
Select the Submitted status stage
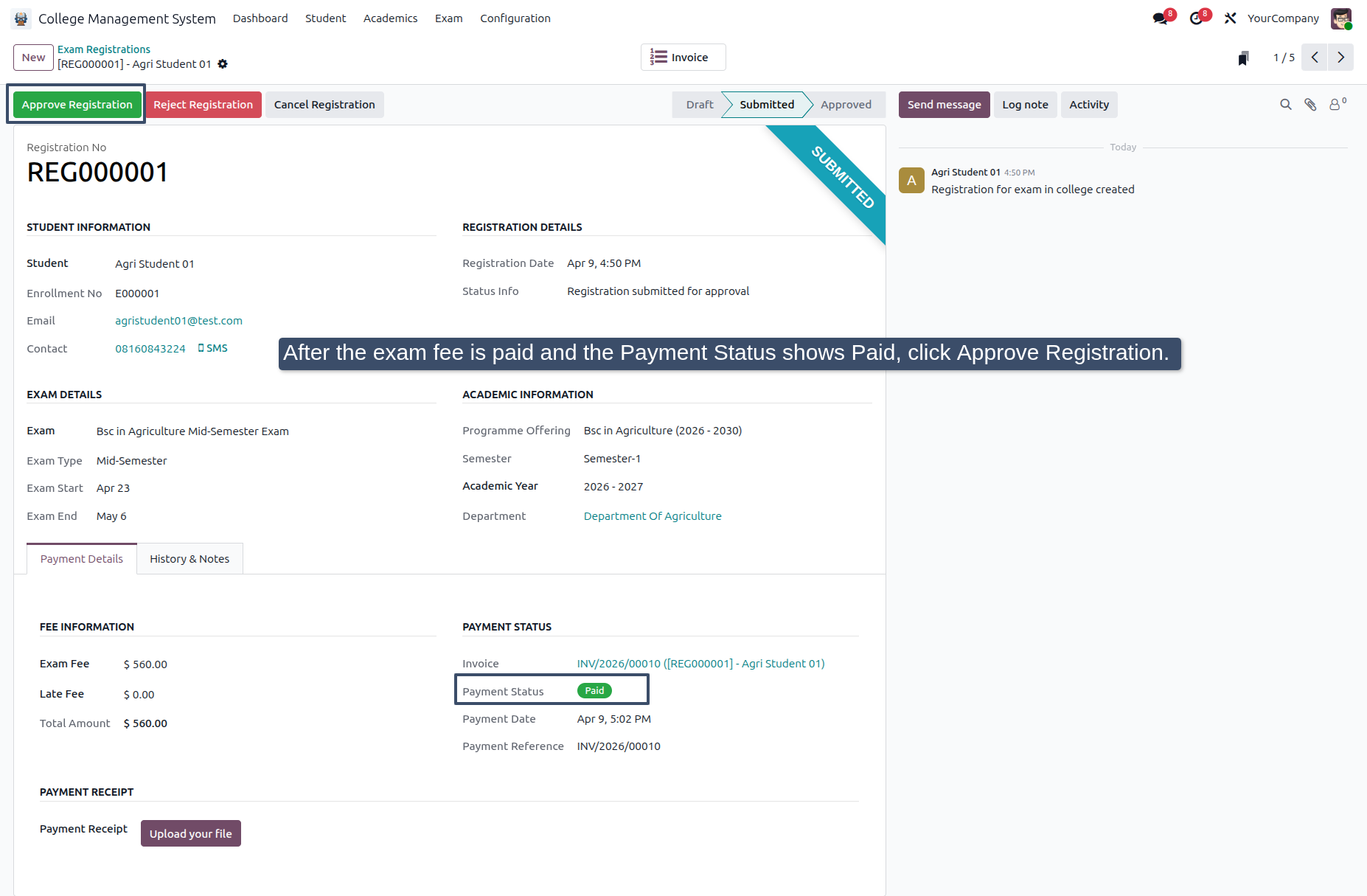[767, 105]
